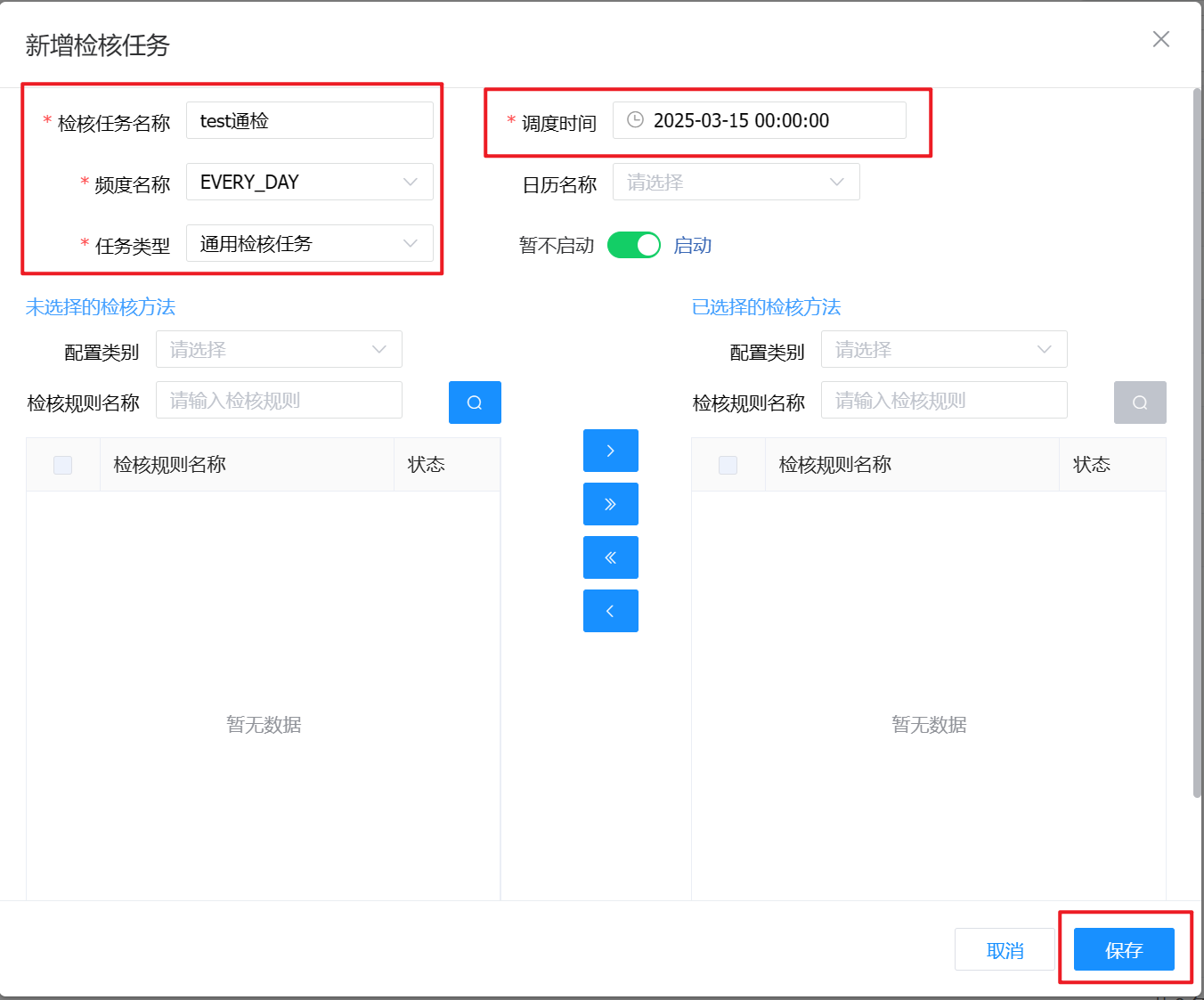The height and width of the screenshot is (1000, 1204).
Task: Expand the 任务类型 dropdown
Action: 309,243
